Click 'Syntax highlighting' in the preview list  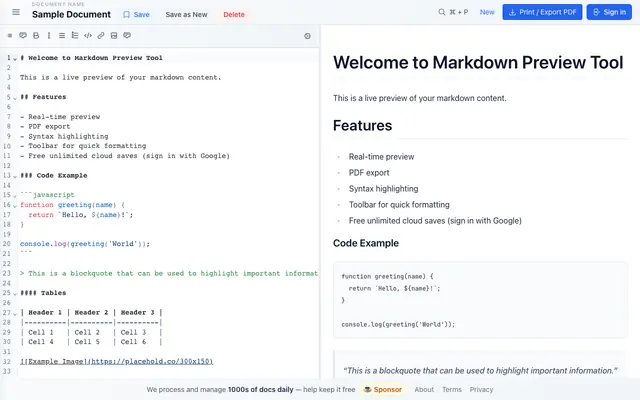click(x=383, y=189)
